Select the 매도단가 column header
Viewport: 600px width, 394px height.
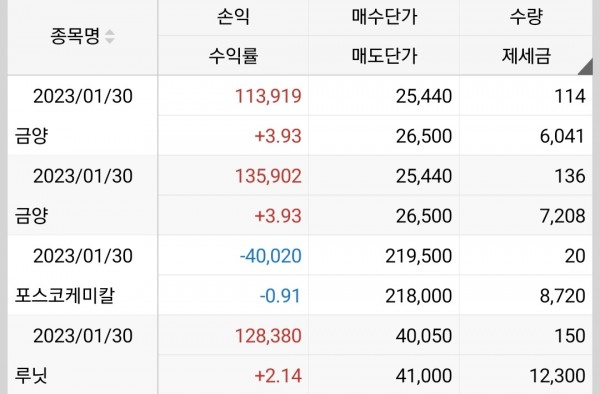coord(384,56)
